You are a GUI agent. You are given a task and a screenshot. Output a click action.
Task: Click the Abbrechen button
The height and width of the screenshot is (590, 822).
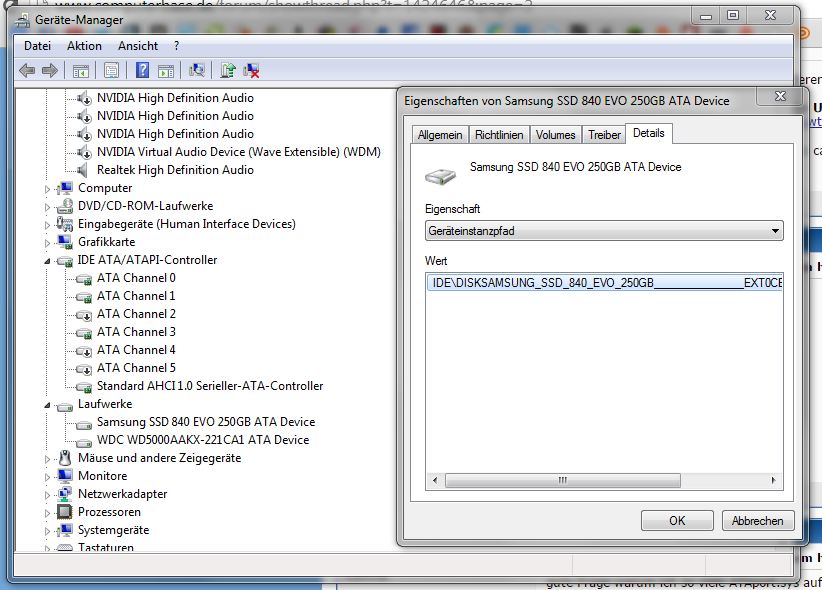(x=758, y=520)
